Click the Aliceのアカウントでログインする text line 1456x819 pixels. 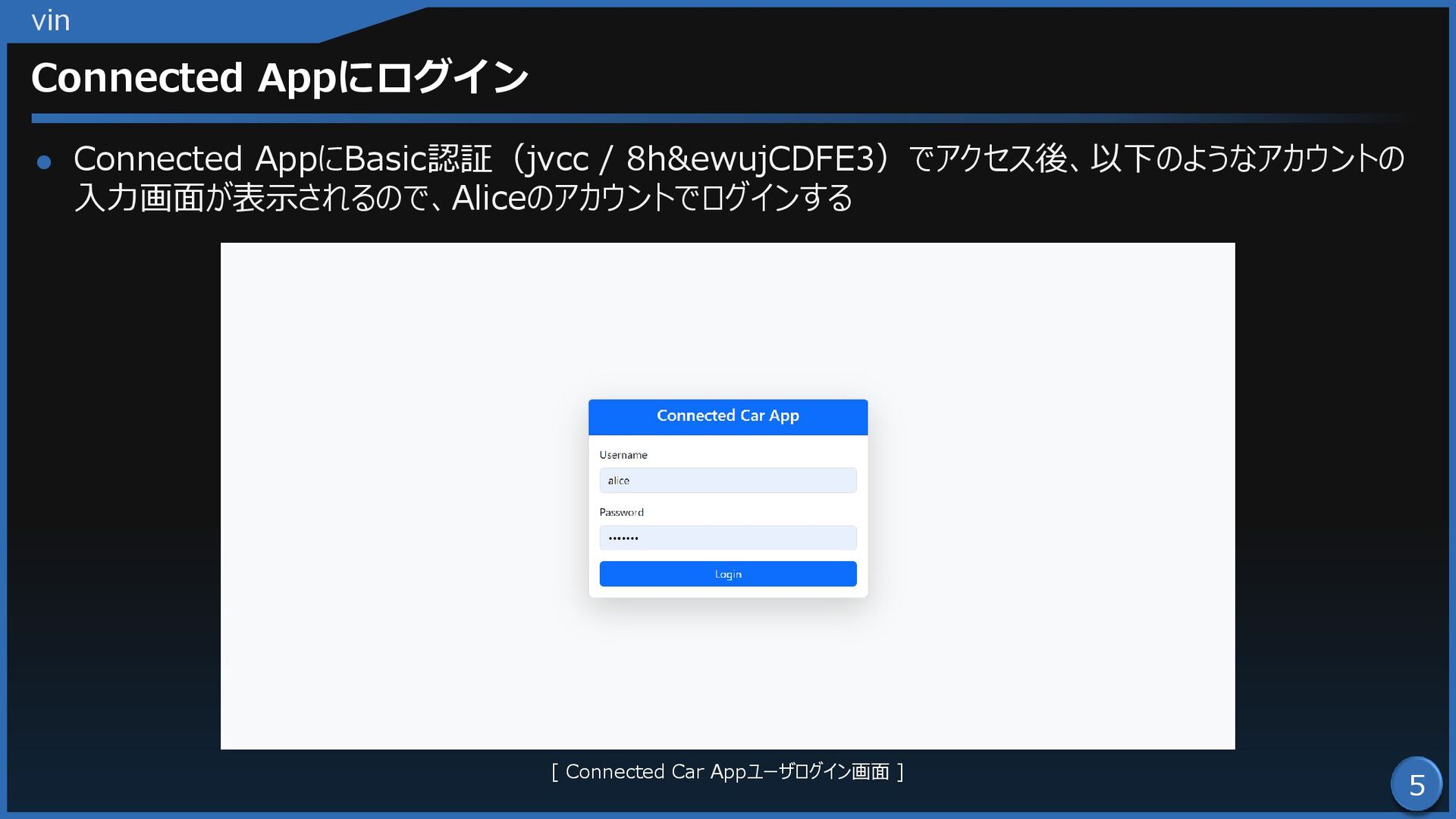pos(652,199)
